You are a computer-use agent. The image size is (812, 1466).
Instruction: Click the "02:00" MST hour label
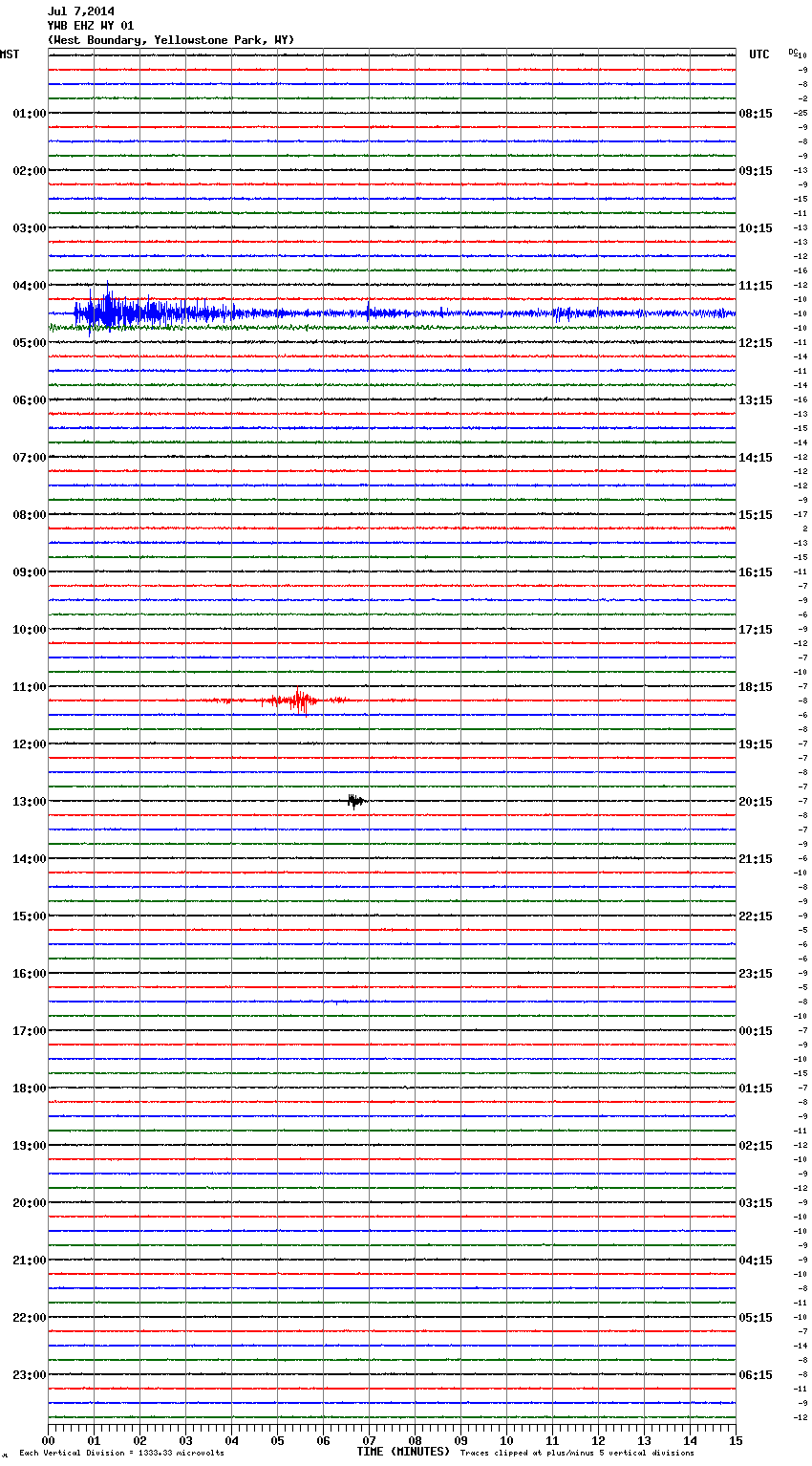click(x=30, y=171)
